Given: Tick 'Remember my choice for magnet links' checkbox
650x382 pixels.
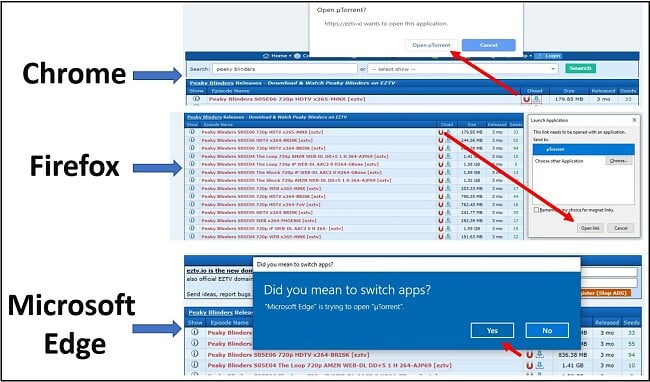Looking at the screenshot, I should (x=536, y=210).
